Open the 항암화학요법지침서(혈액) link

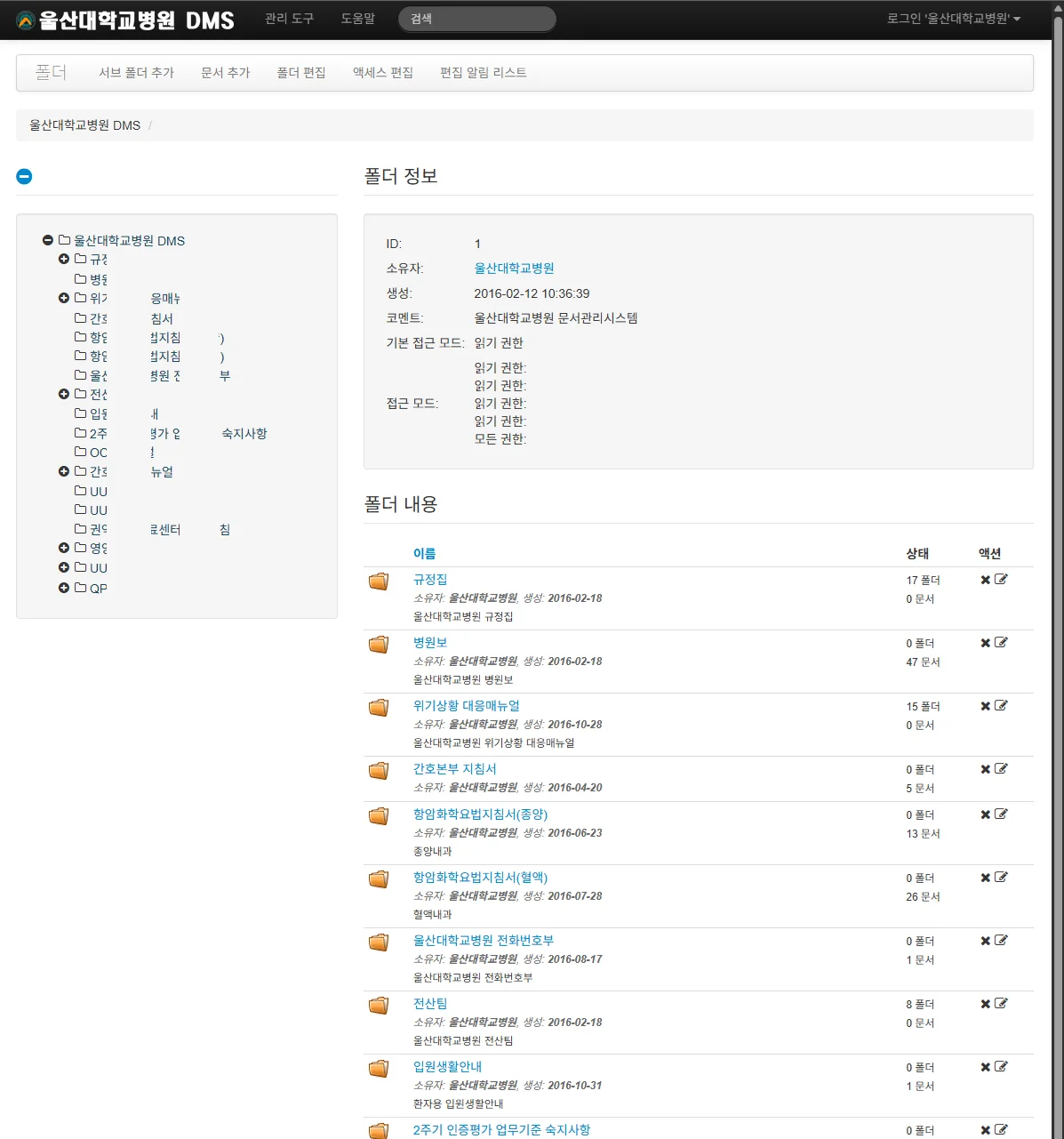pos(480,878)
